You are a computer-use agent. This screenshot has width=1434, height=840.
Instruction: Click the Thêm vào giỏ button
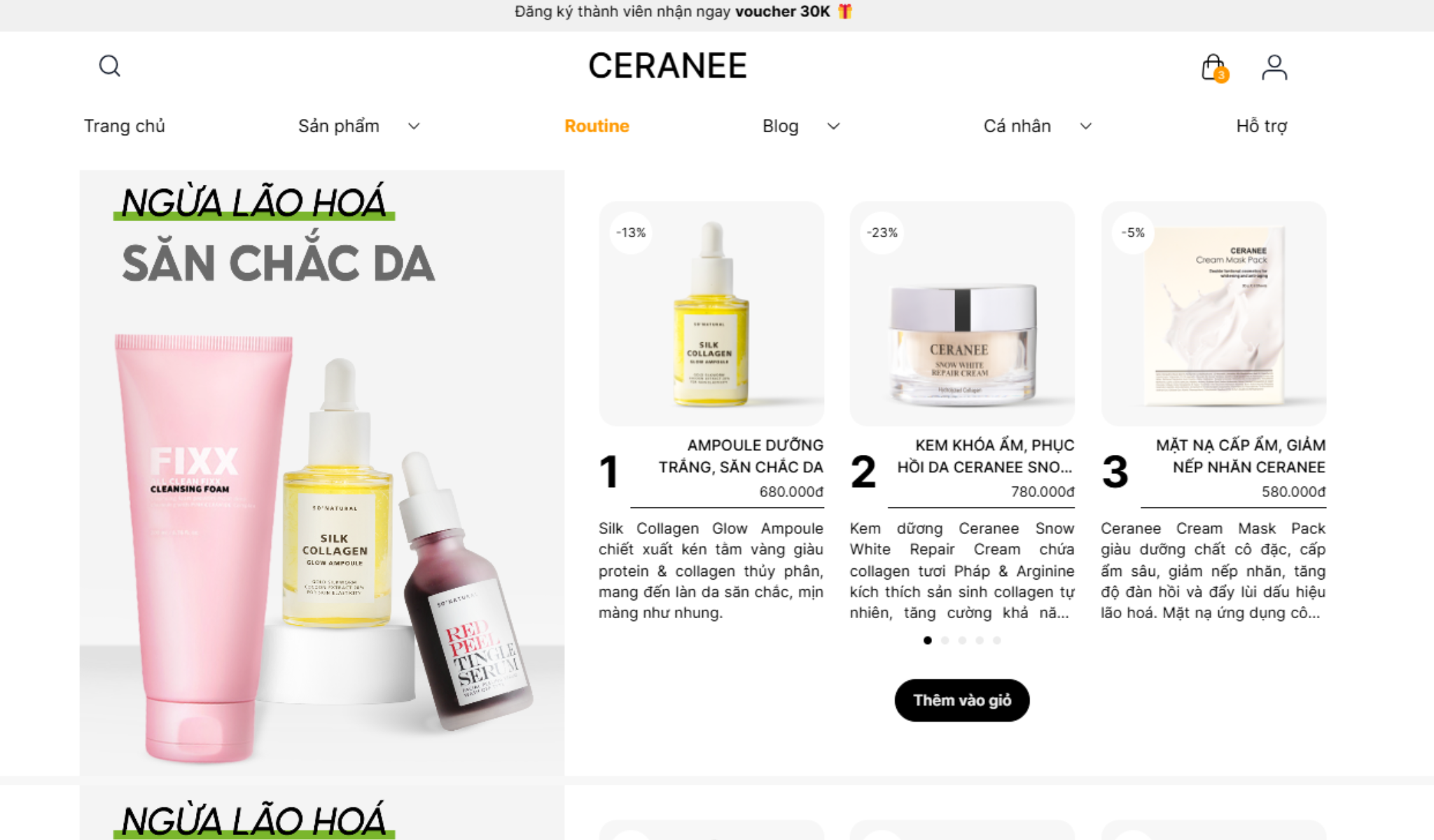[962, 700]
